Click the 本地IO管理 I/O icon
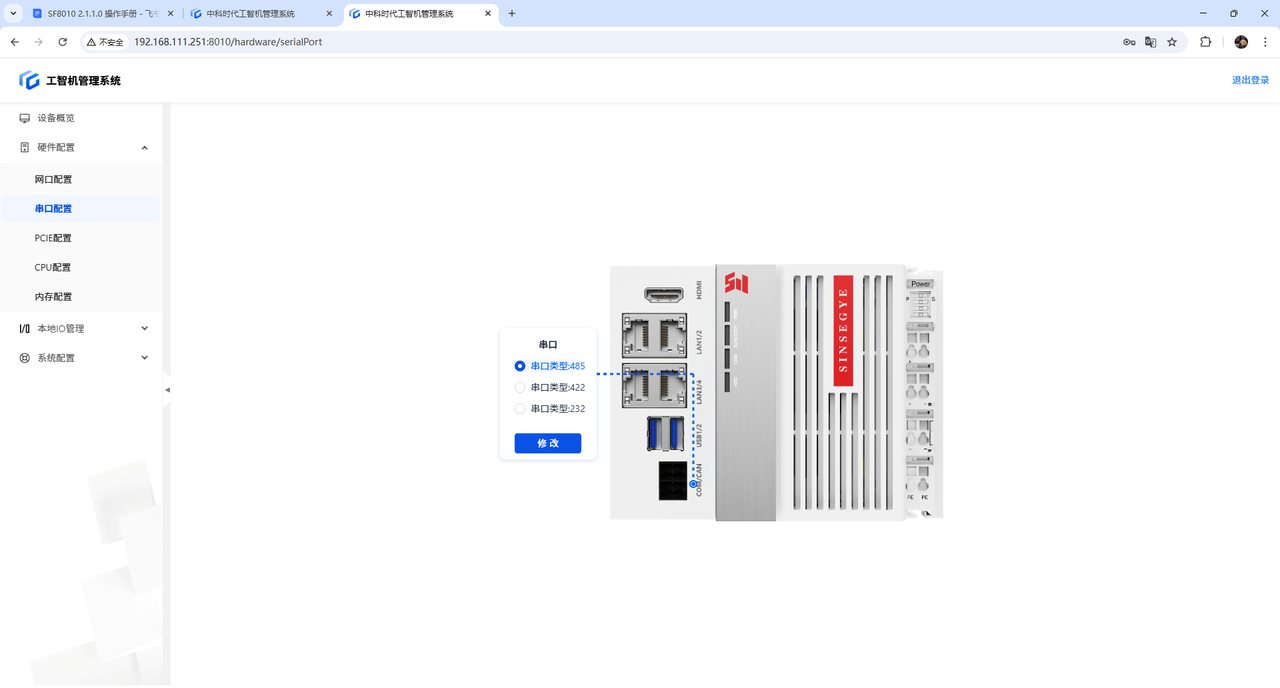Image resolution: width=1280 pixels, height=688 pixels. 25,328
